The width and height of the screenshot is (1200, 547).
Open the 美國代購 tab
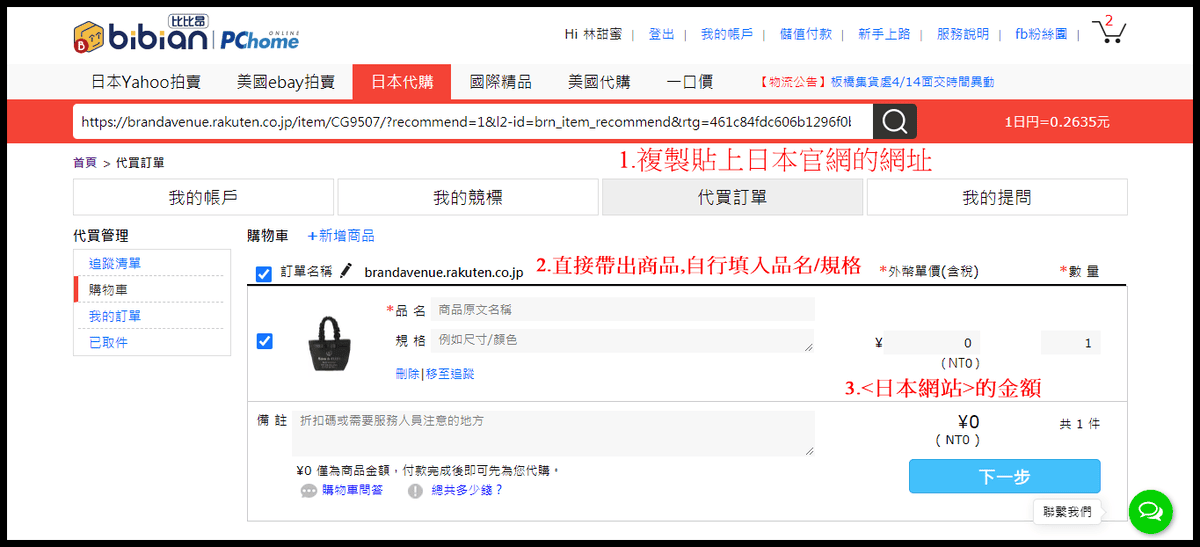(x=599, y=82)
